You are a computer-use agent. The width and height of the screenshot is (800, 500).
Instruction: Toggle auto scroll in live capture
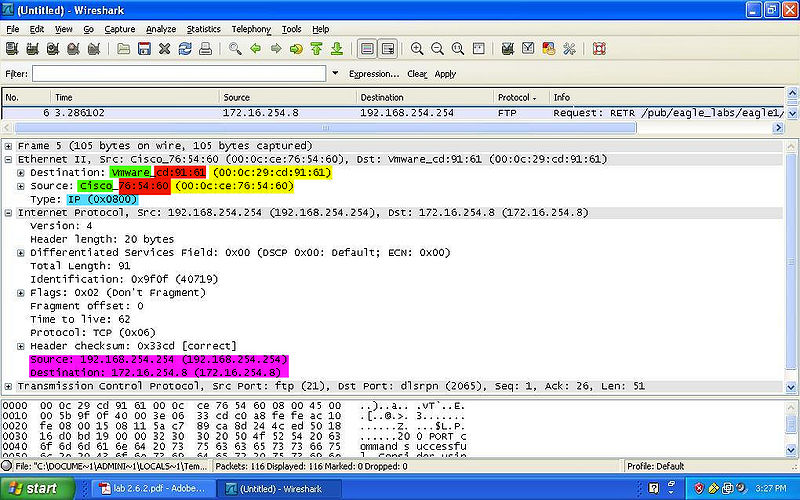tap(388, 49)
